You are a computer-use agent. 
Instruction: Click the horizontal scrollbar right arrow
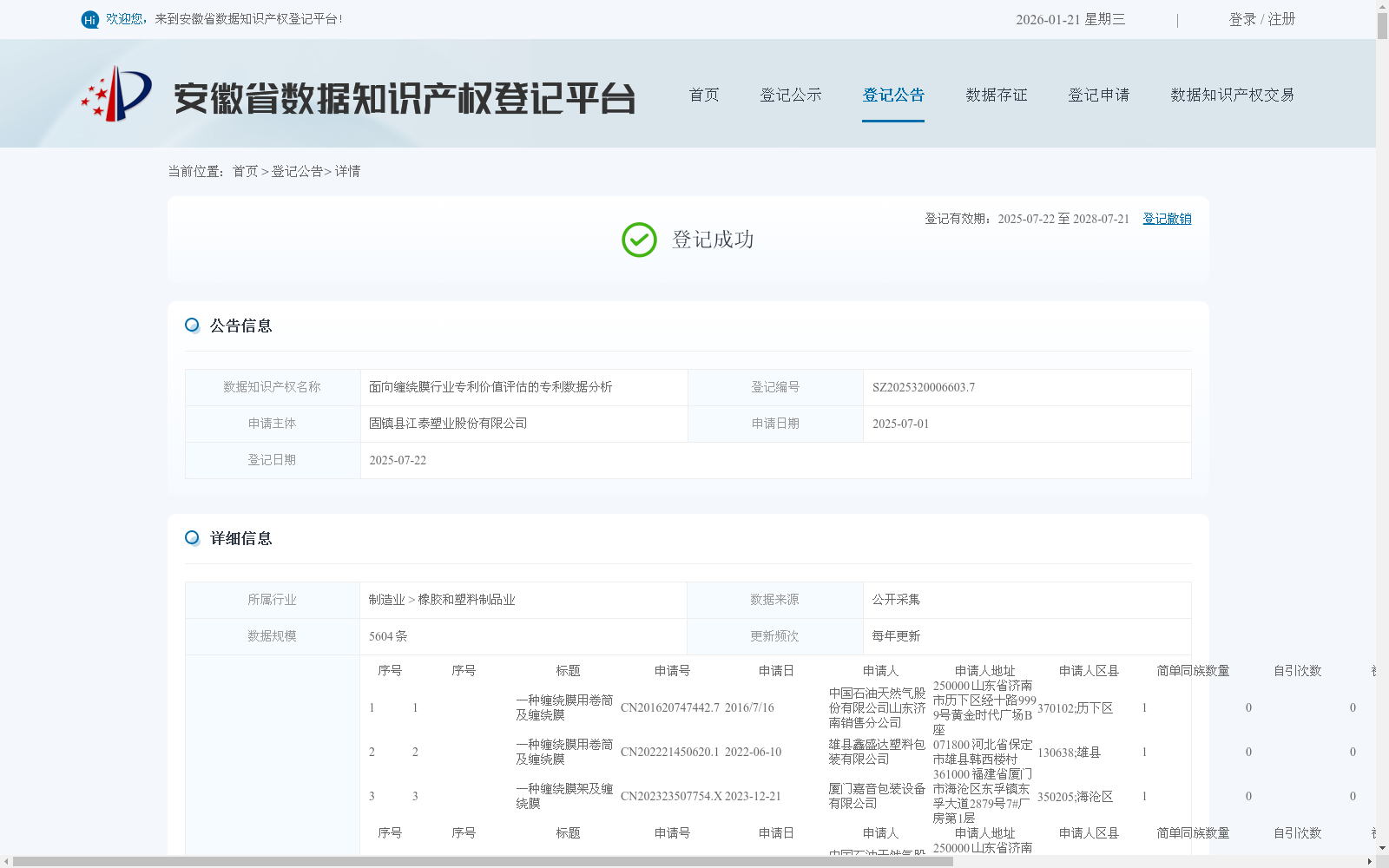point(1370,862)
